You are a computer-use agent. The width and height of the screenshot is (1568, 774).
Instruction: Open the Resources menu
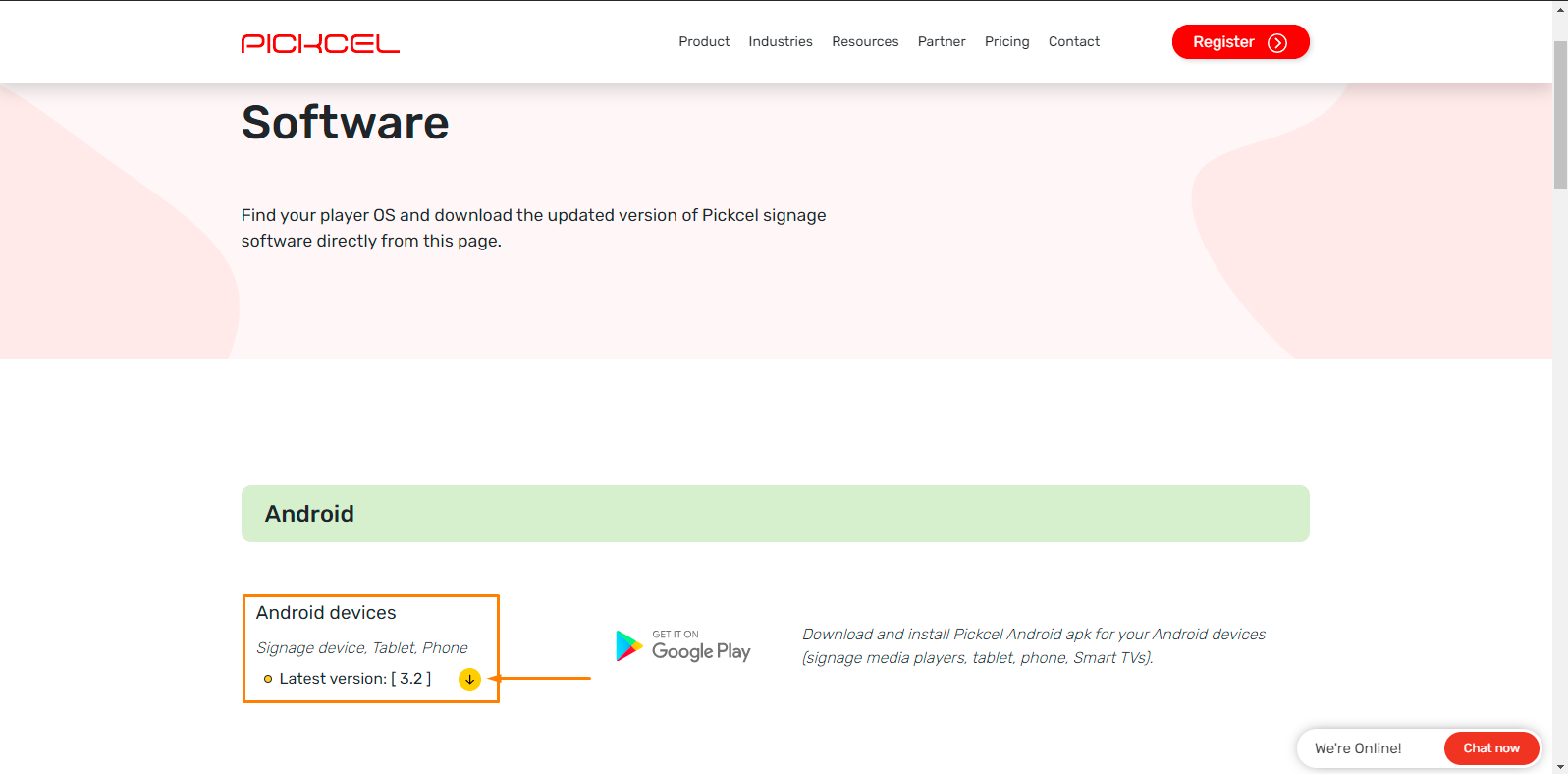tap(865, 41)
